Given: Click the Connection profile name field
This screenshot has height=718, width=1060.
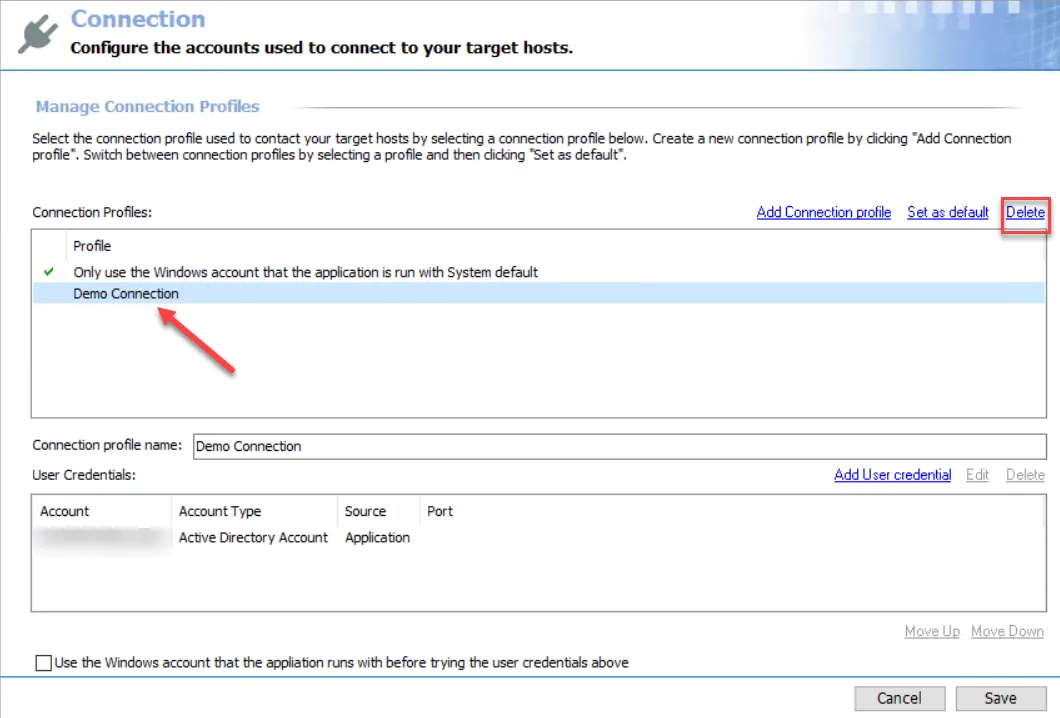Looking at the screenshot, I should click(619, 446).
